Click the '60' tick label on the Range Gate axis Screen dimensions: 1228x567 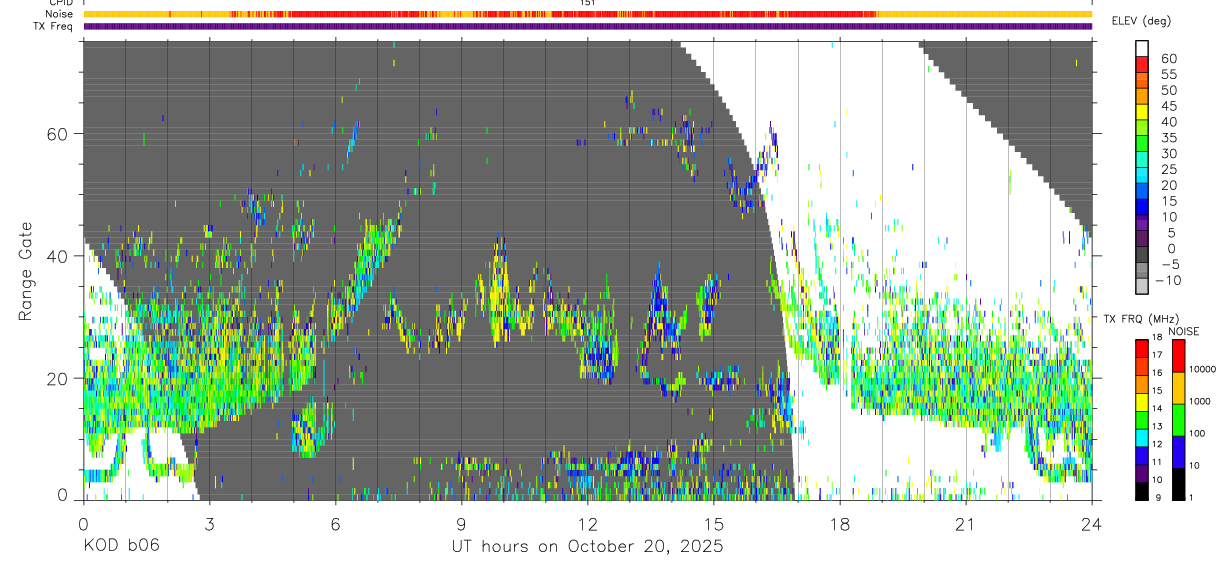(x=58, y=133)
